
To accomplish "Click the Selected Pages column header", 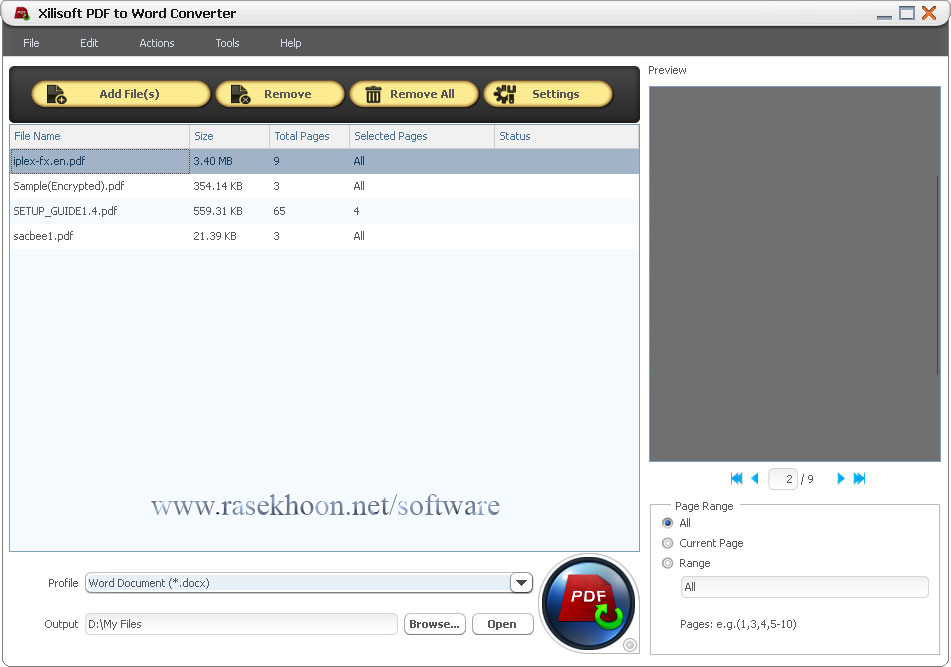I will coord(422,136).
